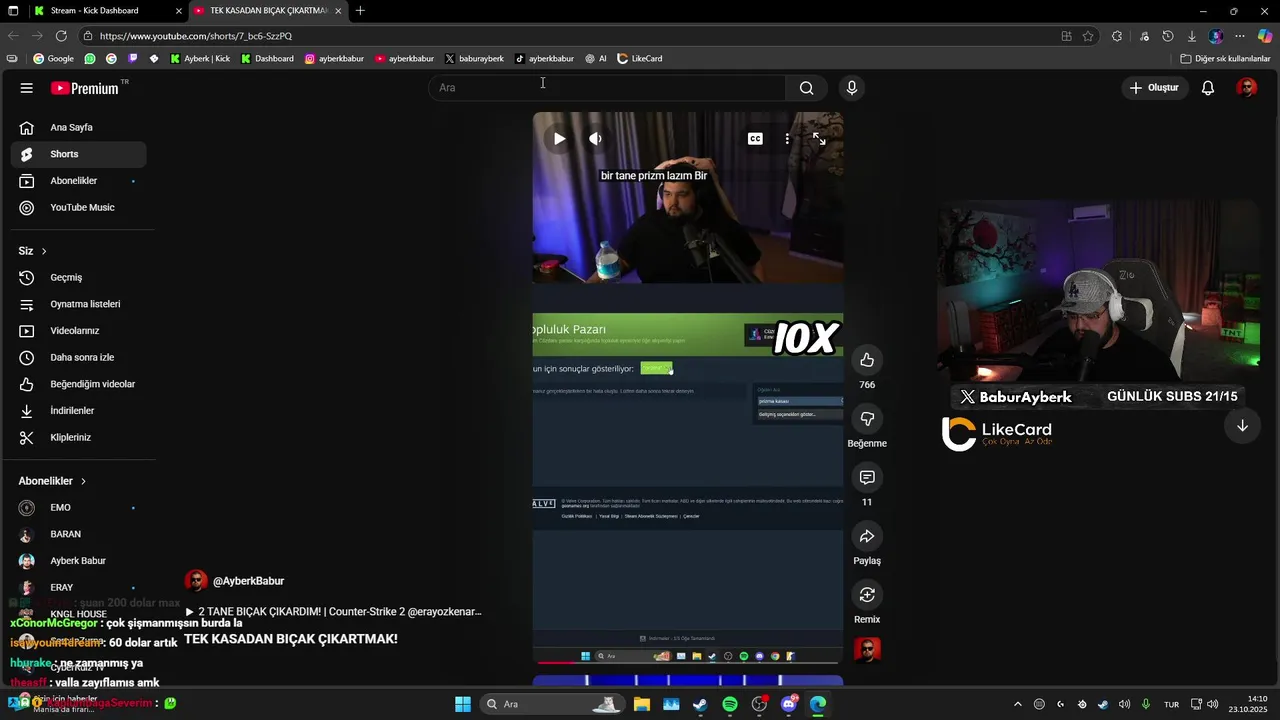Viewport: 1280px width, 720px height.
Task: Share the Short with Paylaş
Action: [x=867, y=537]
